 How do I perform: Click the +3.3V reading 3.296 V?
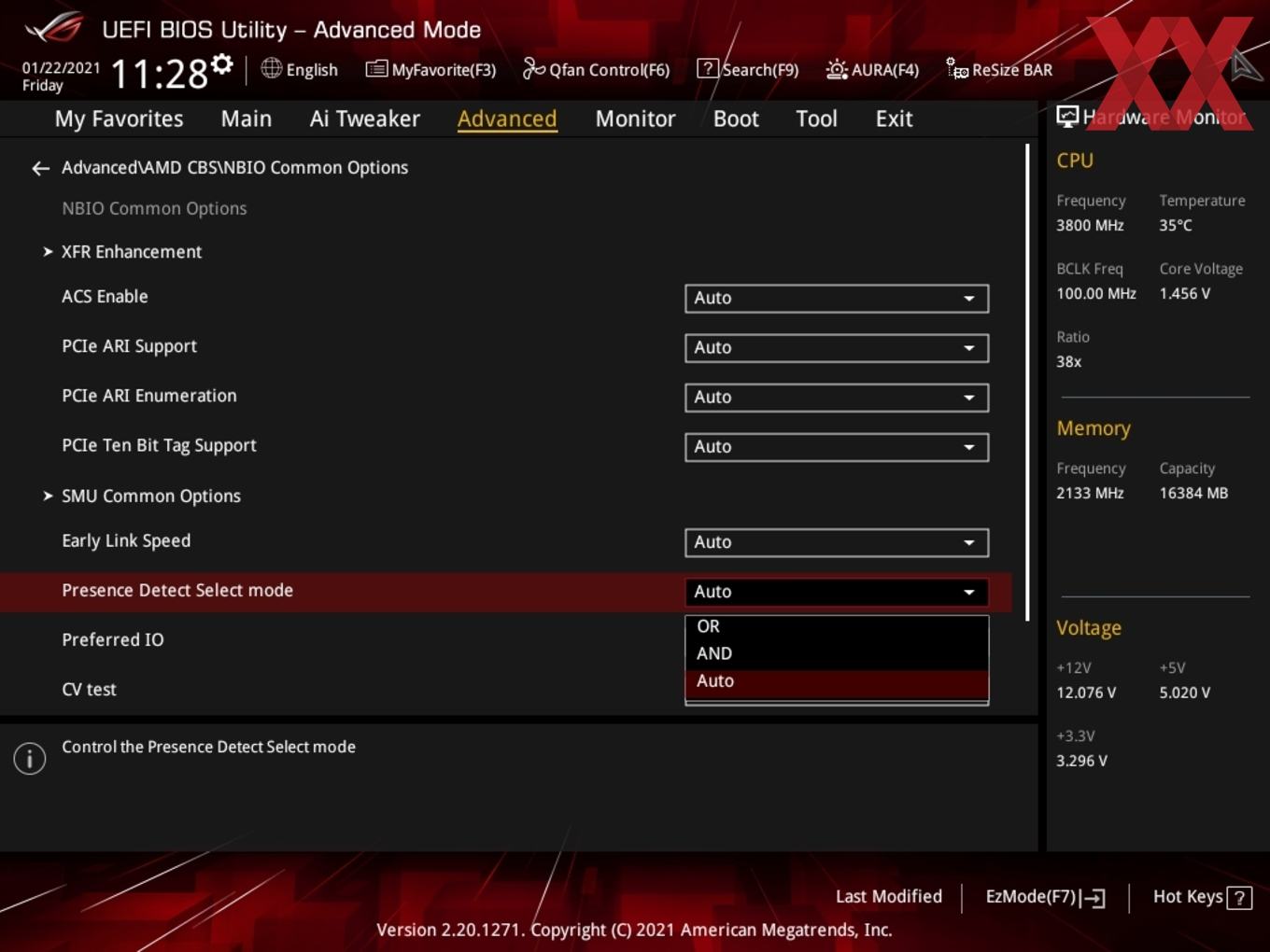coord(1081,762)
